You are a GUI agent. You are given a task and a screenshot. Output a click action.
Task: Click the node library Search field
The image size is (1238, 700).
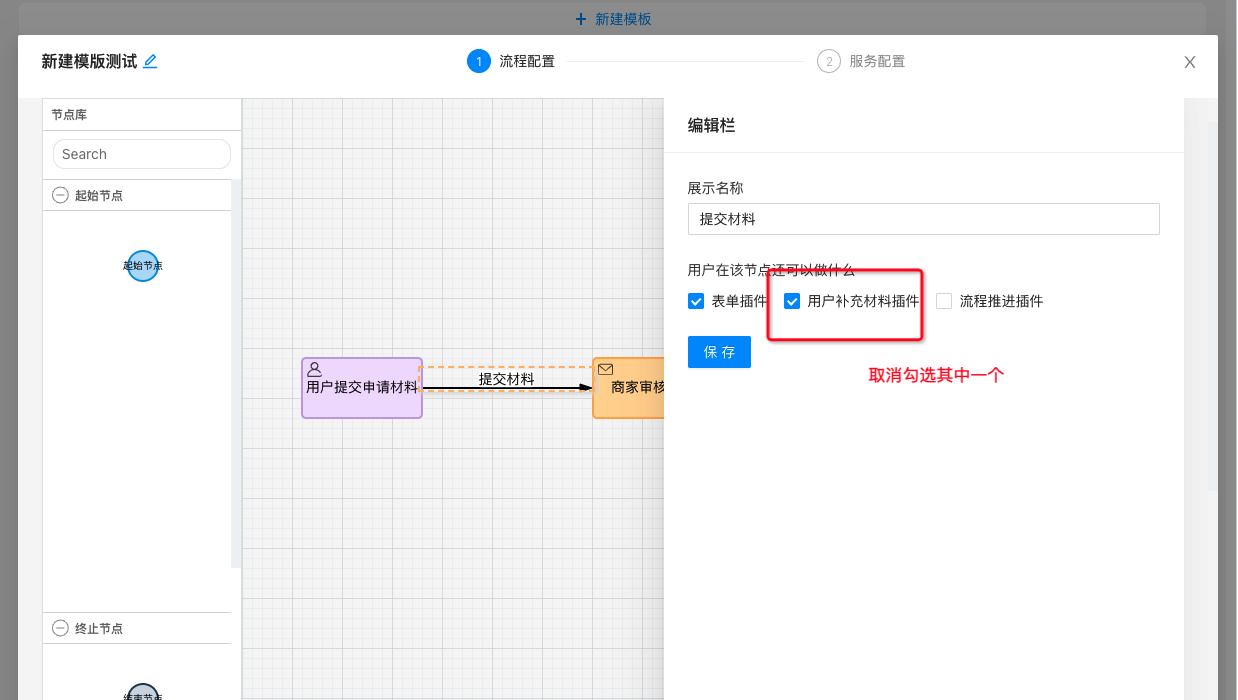pyautogui.click(x=141, y=153)
